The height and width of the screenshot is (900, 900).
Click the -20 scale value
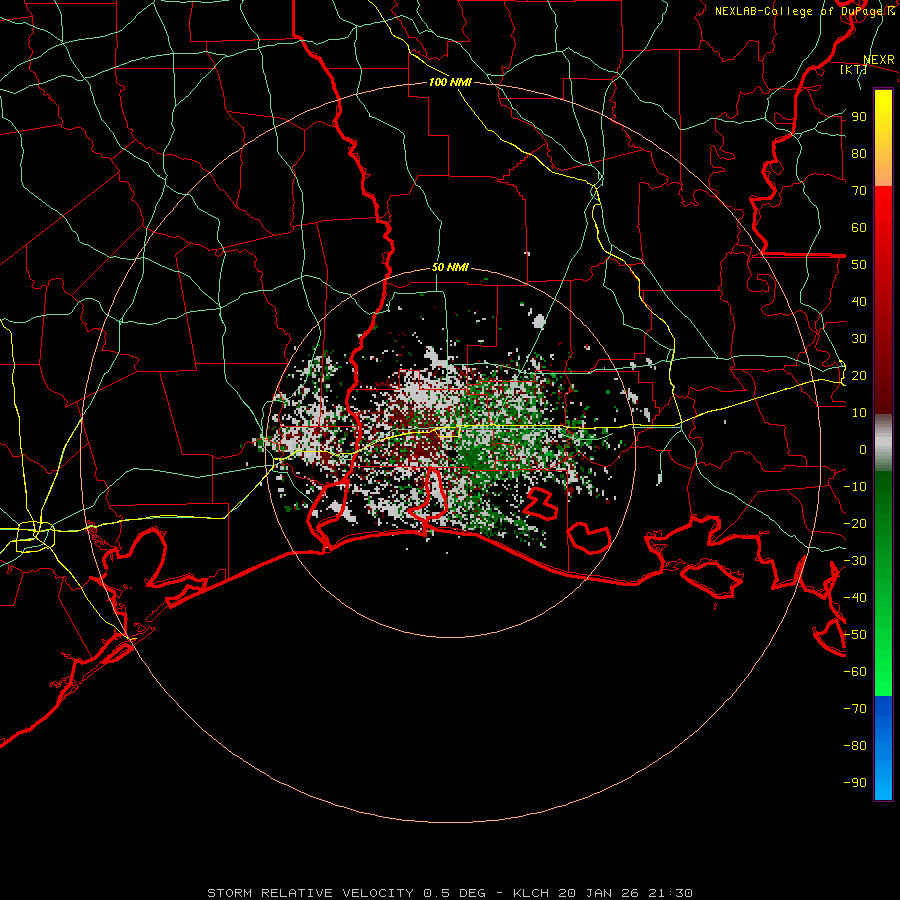pos(855,523)
